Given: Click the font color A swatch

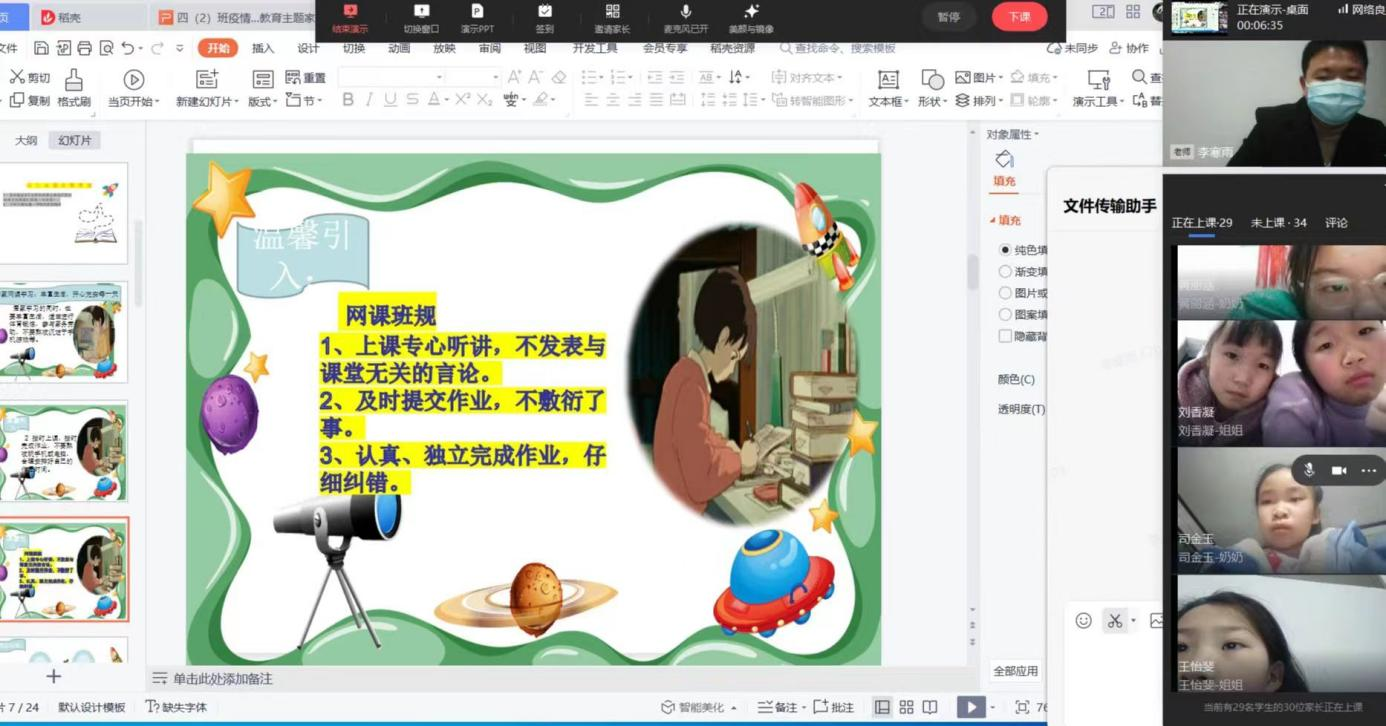Looking at the screenshot, I should 433,99.
